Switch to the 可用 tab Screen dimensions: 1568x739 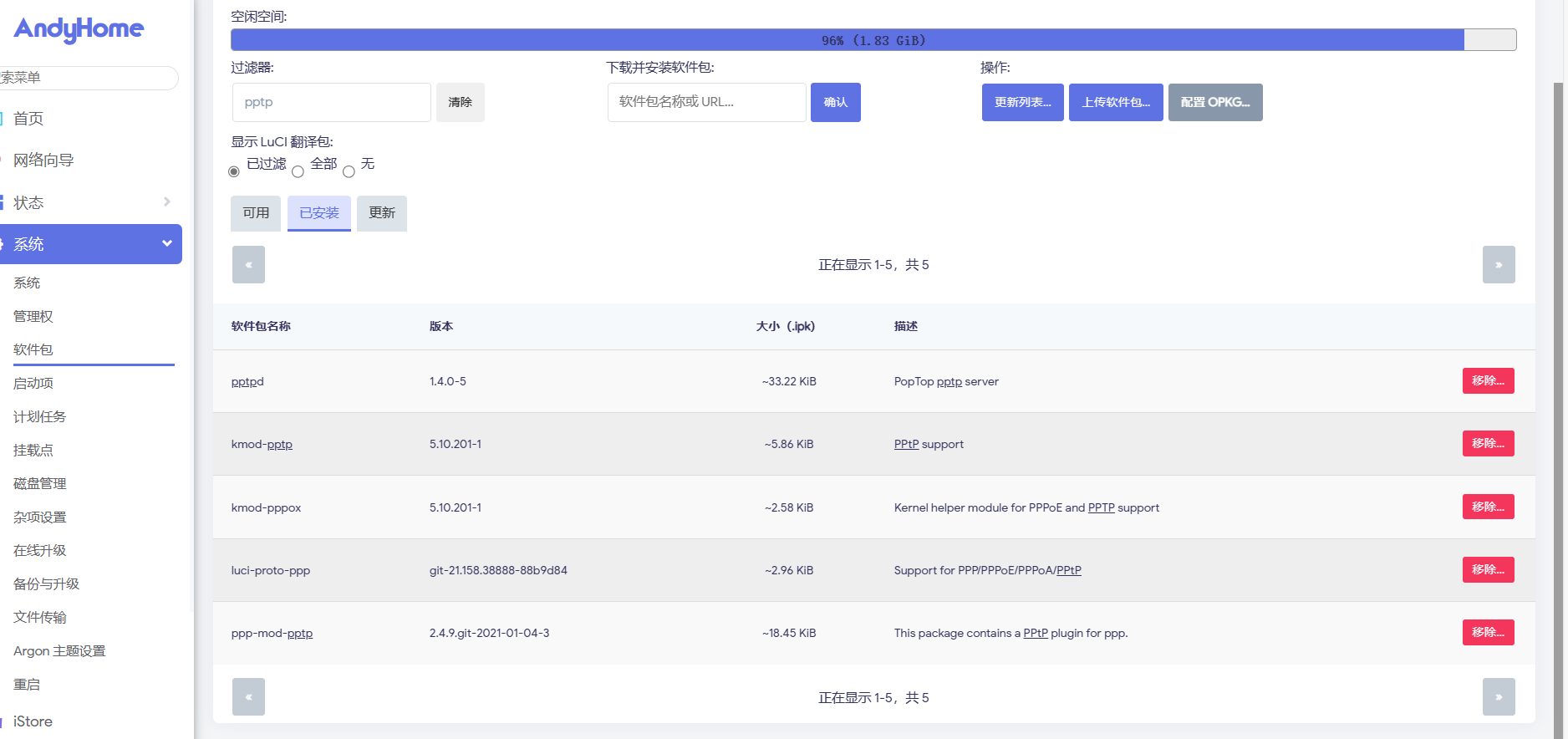tap(256, 213)
